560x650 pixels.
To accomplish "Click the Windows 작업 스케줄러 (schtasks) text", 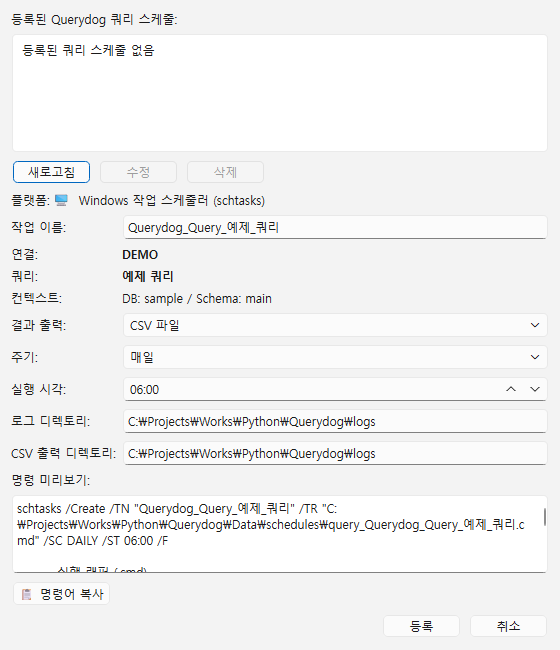I will (172, 201).
